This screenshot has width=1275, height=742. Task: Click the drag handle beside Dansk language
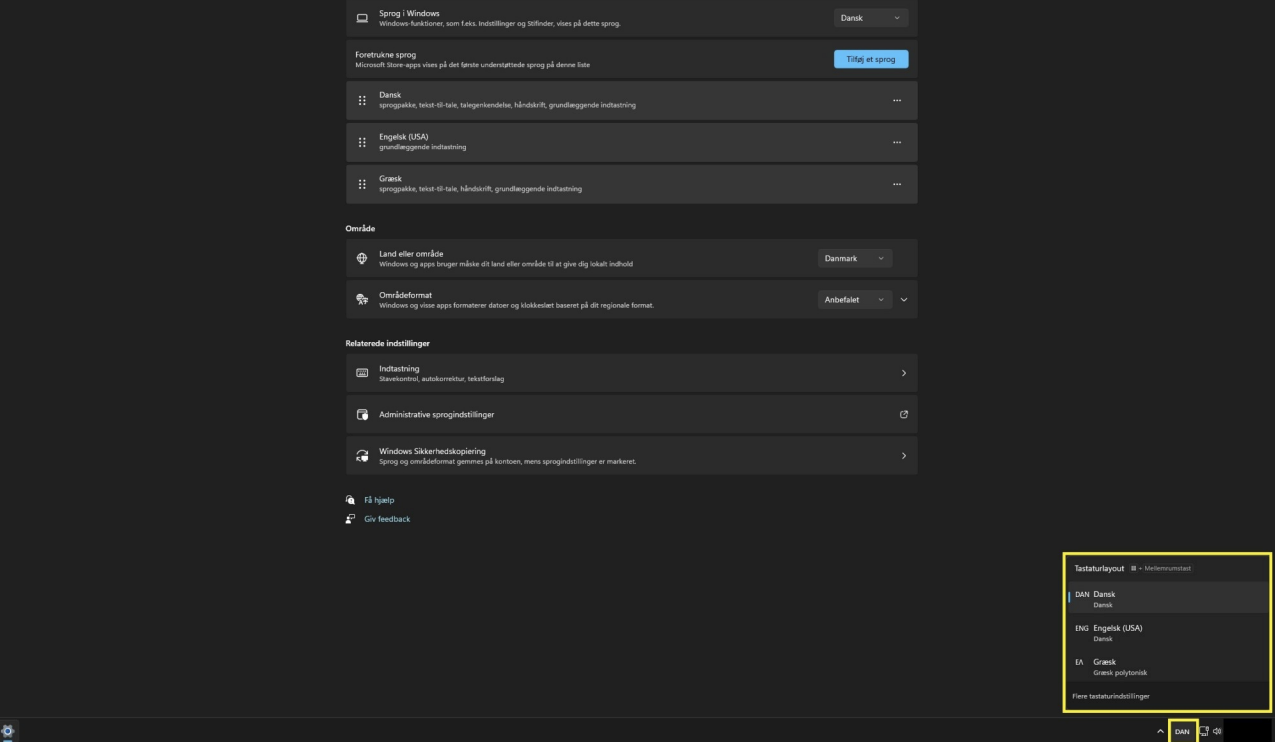[x=362, y=100]
